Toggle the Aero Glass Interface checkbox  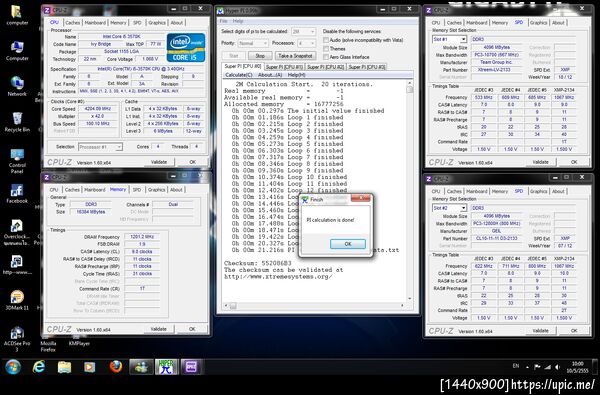tap(326, 57)
